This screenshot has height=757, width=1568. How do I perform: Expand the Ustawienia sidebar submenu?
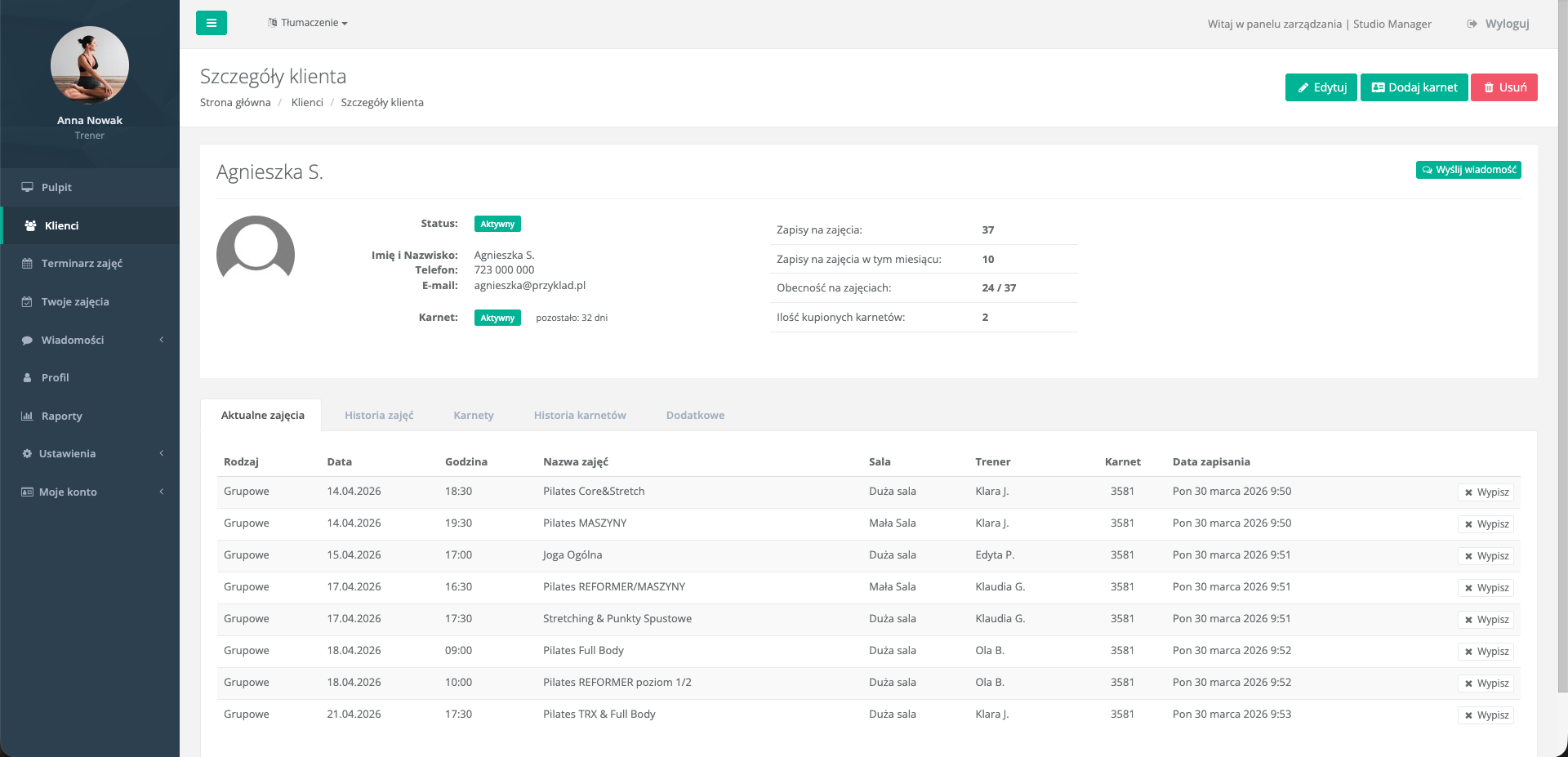(90, 453)
